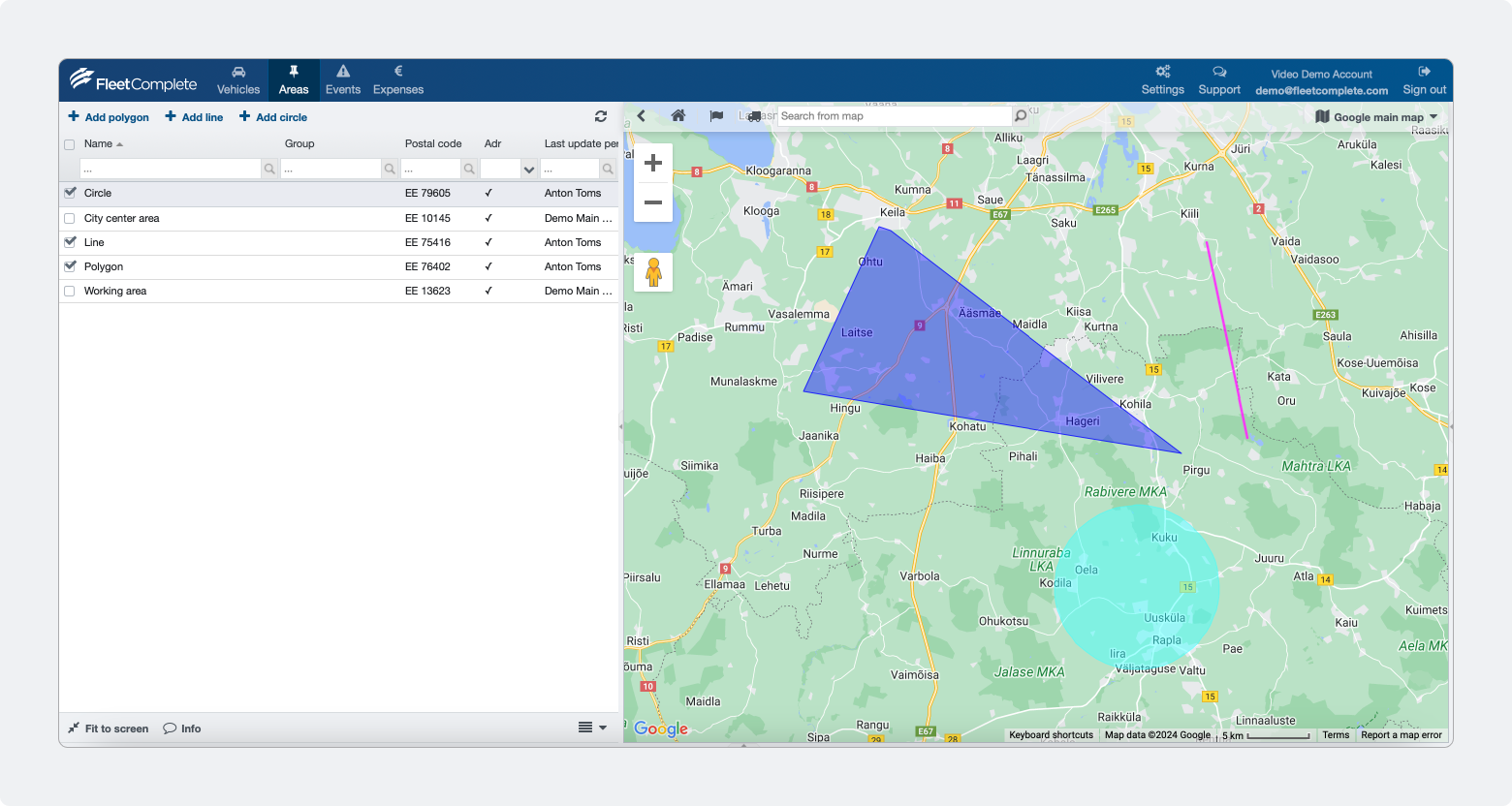Click Add line button
Screen dimensions: 1512x806
pos(194,117)
